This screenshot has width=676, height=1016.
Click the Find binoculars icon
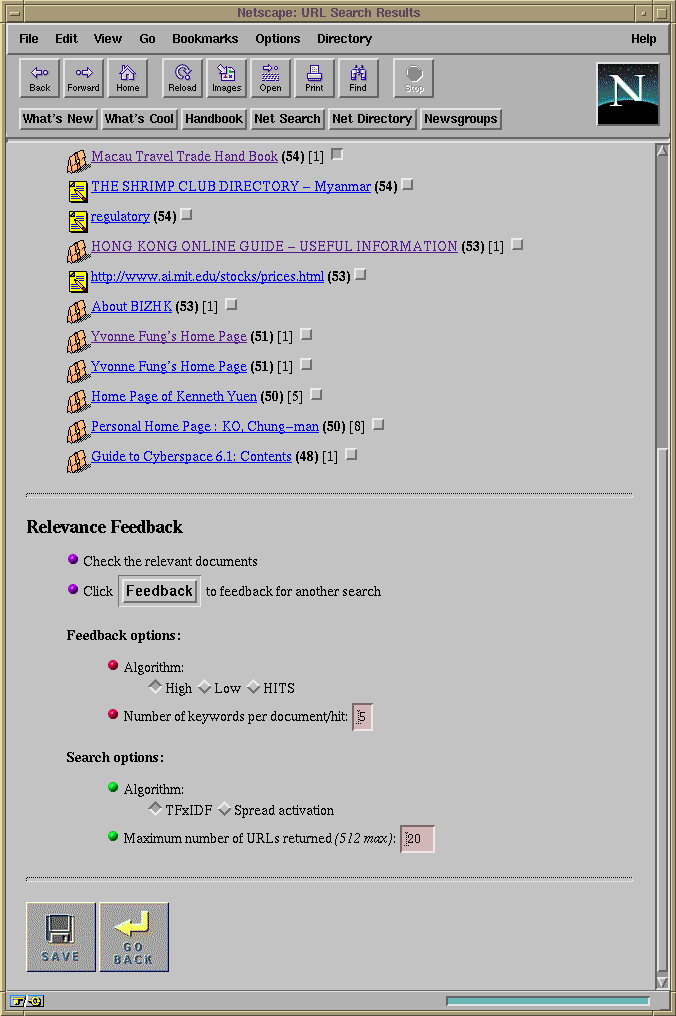(x=358, y=78)
